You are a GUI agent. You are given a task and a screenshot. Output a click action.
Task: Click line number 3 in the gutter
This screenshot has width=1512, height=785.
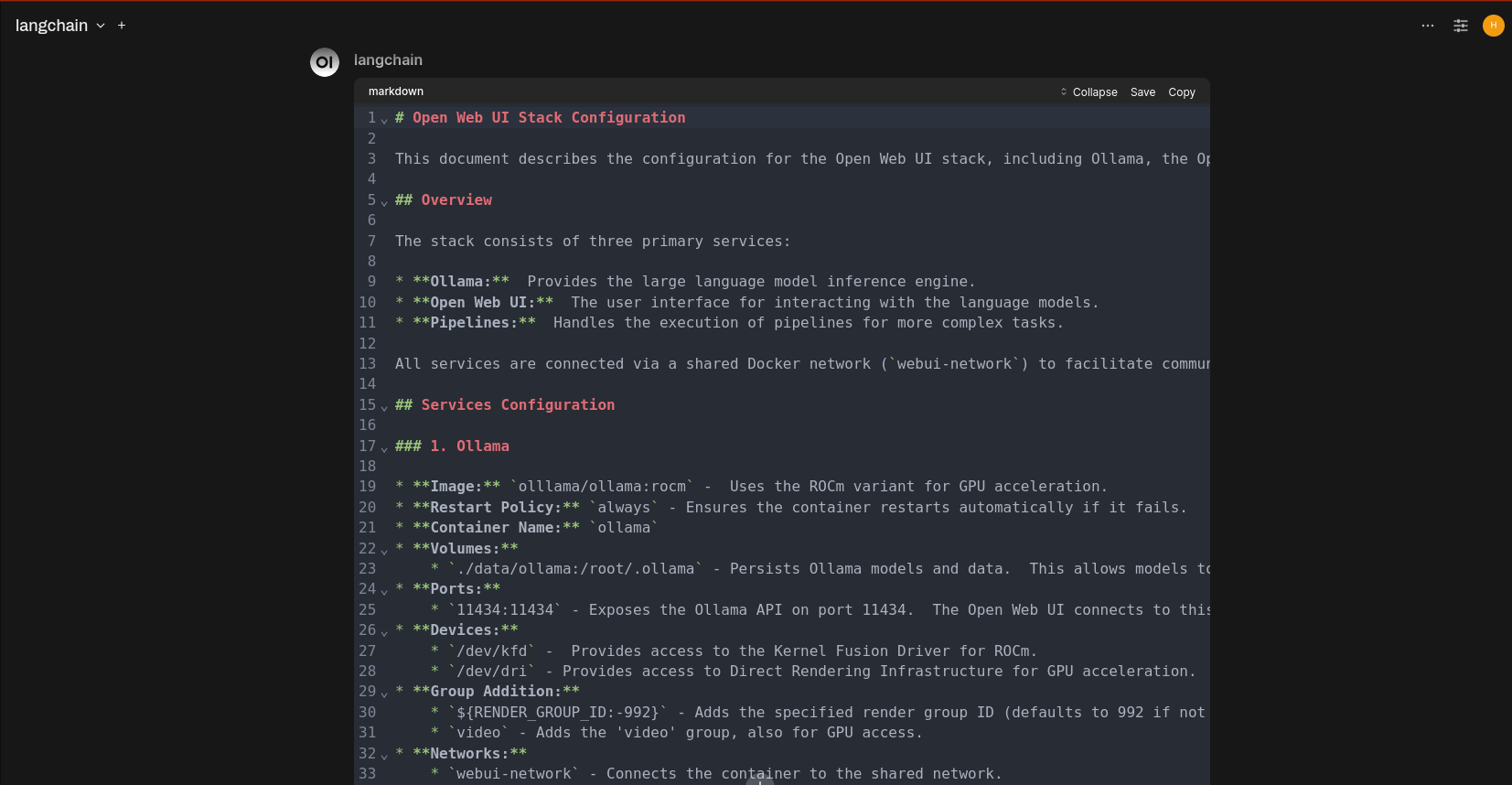coord(371,158)
